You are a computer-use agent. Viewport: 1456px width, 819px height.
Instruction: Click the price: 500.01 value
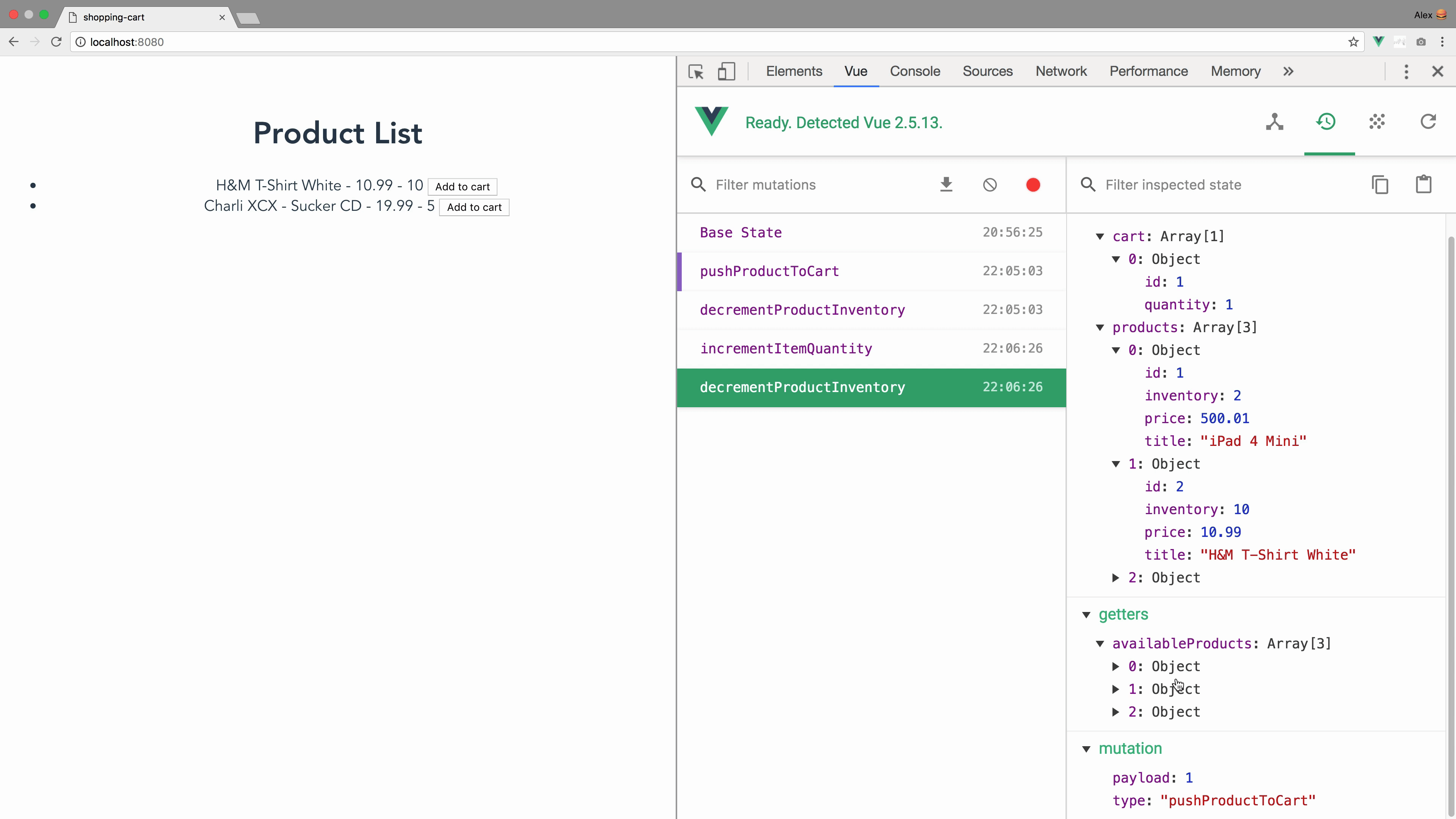(x=1224, y=418)
